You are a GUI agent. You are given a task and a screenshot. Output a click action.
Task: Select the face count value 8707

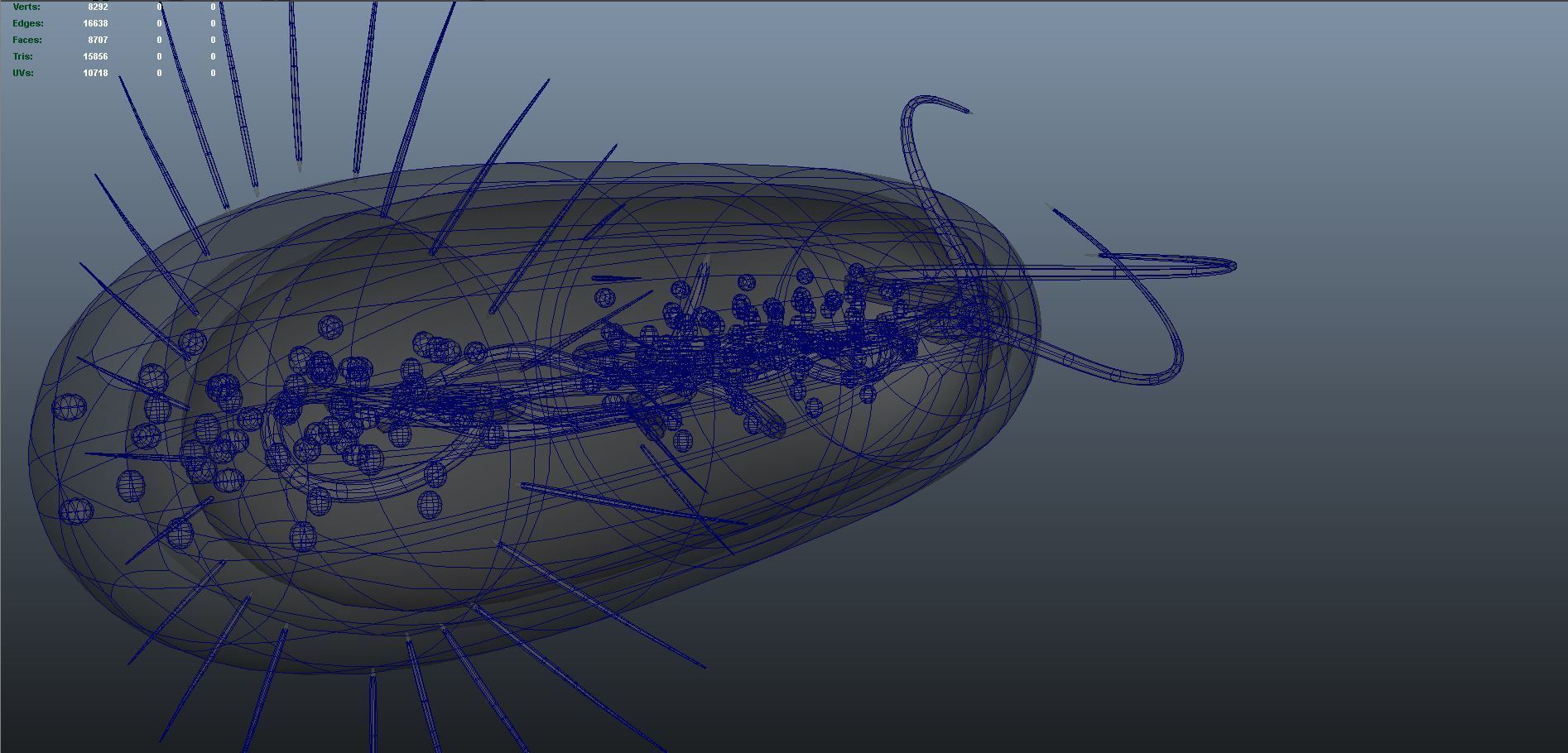pos(98,40)
